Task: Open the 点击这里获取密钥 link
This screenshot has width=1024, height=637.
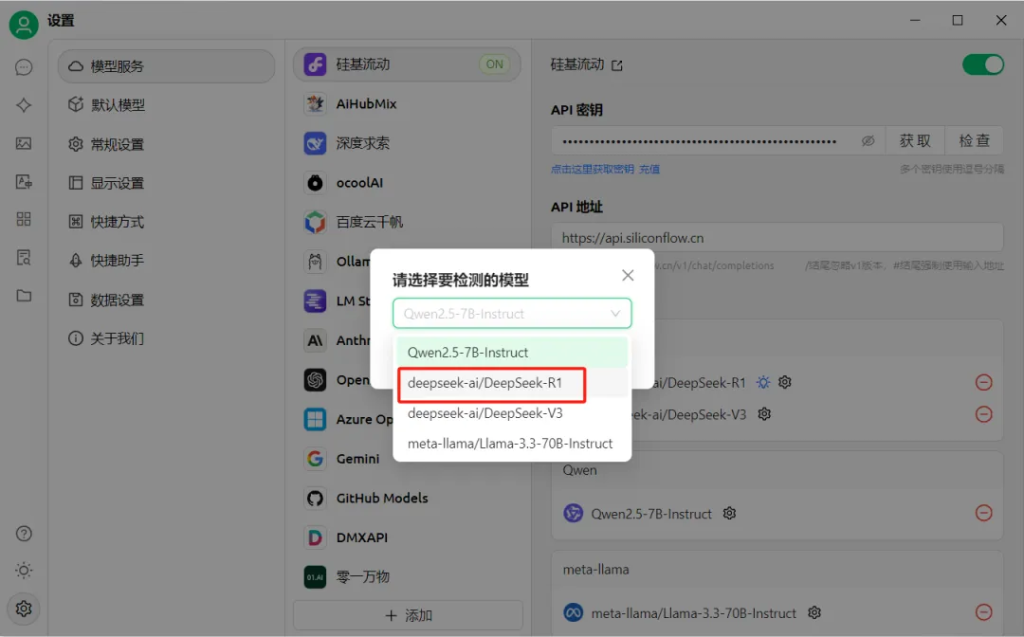Action: [592, 166]
